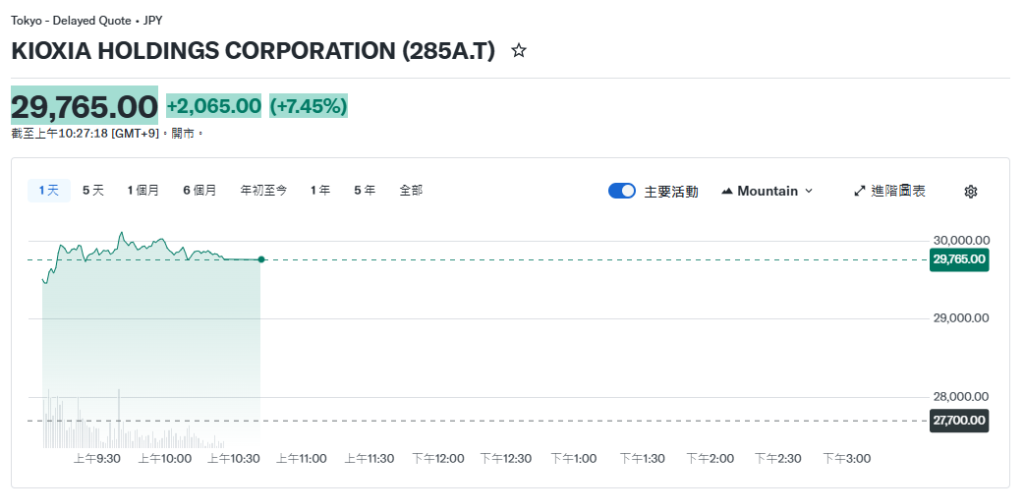1024x496 pixels.
Task: Select the 1個月 range tab
Action: coord(143,190)
